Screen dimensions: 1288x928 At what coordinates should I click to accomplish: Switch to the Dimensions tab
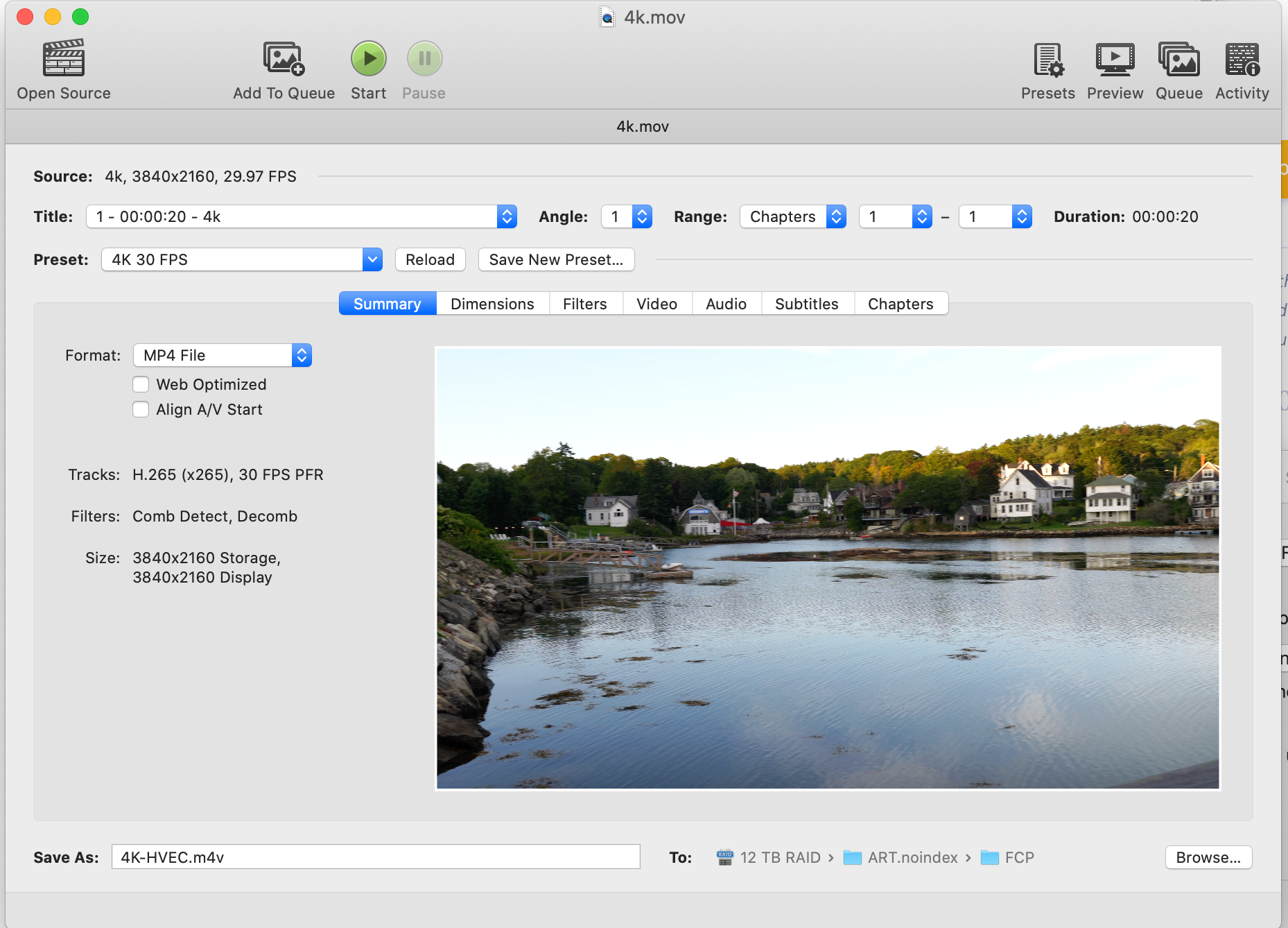pyautogui.click(x=492, y=304)
